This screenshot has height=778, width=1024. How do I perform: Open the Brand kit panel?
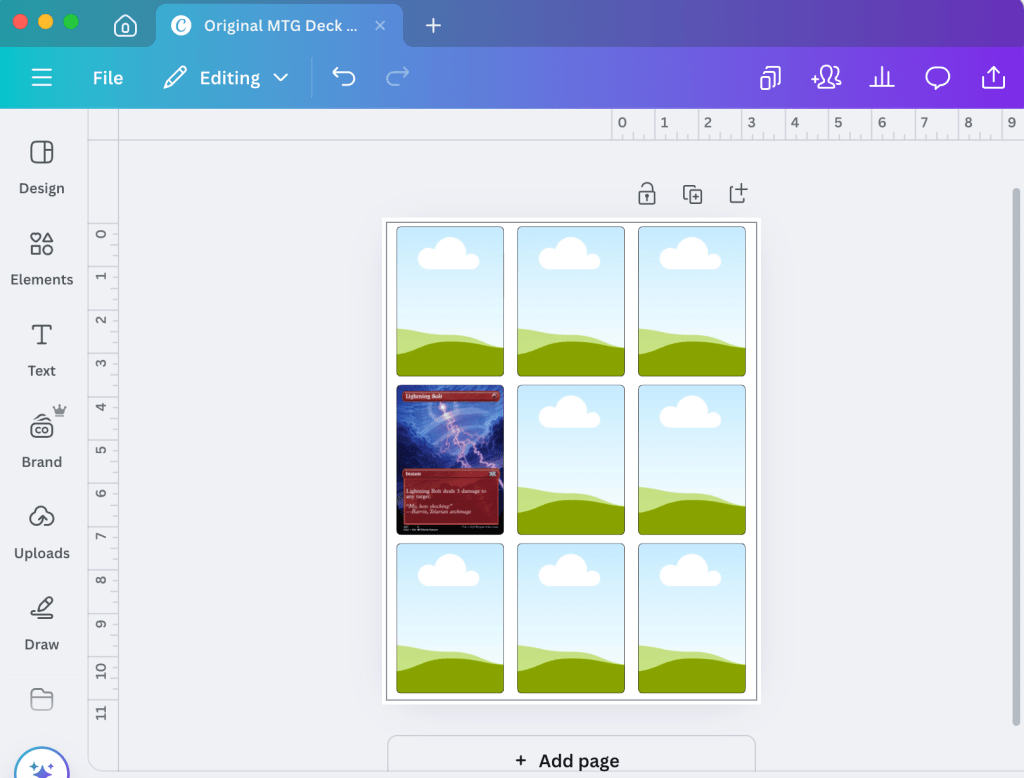click(x=41, y=440)
